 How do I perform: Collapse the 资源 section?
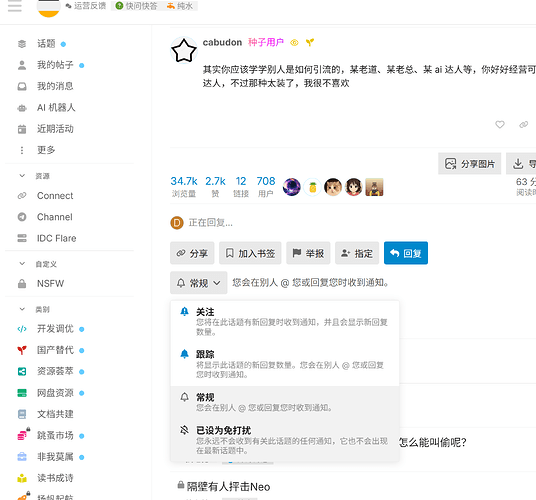point(22,176)
